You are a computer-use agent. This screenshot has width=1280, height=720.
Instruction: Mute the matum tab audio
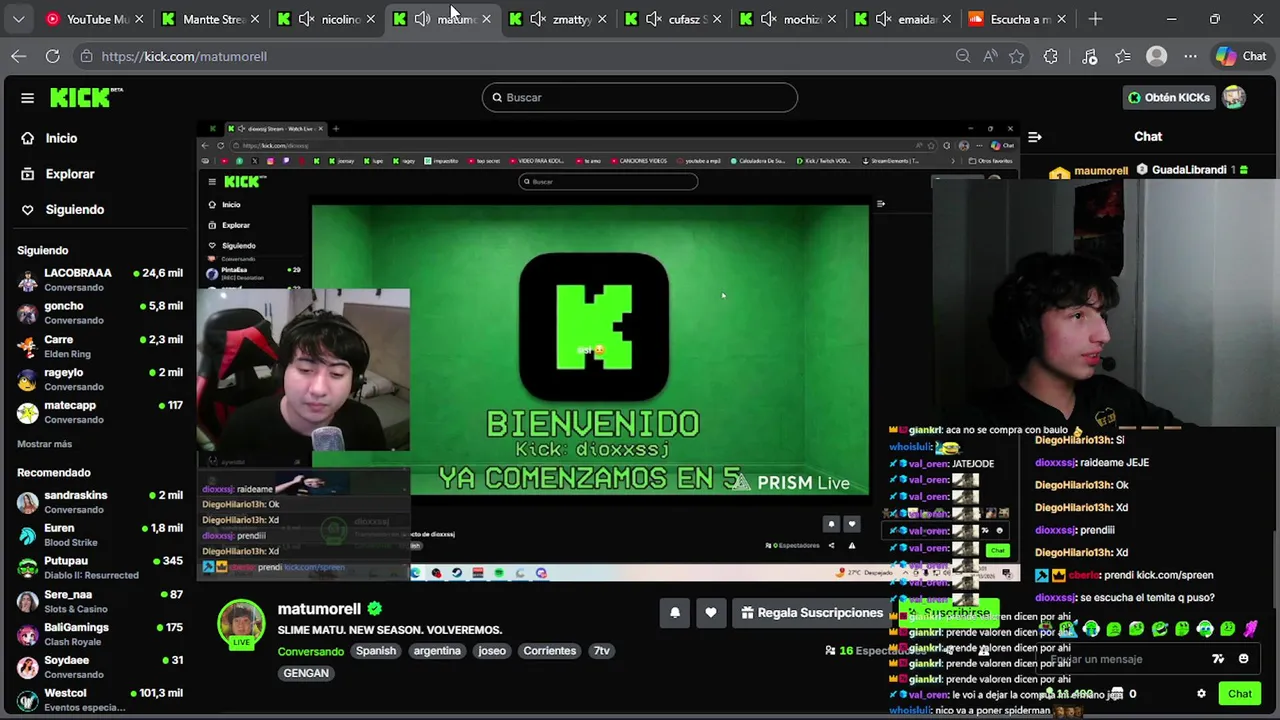pos(423,19)
